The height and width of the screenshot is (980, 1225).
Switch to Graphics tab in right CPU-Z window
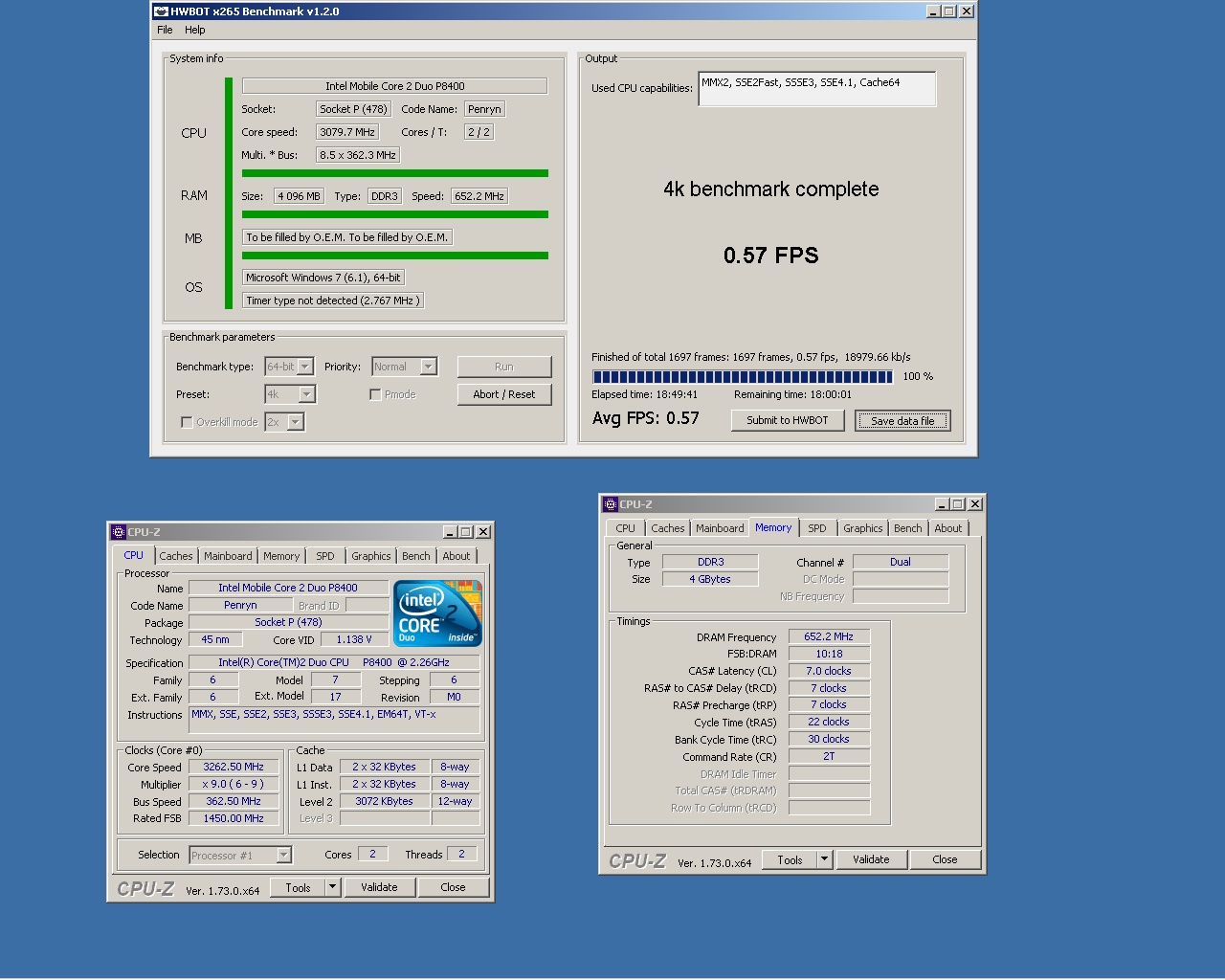coord(863,528)
